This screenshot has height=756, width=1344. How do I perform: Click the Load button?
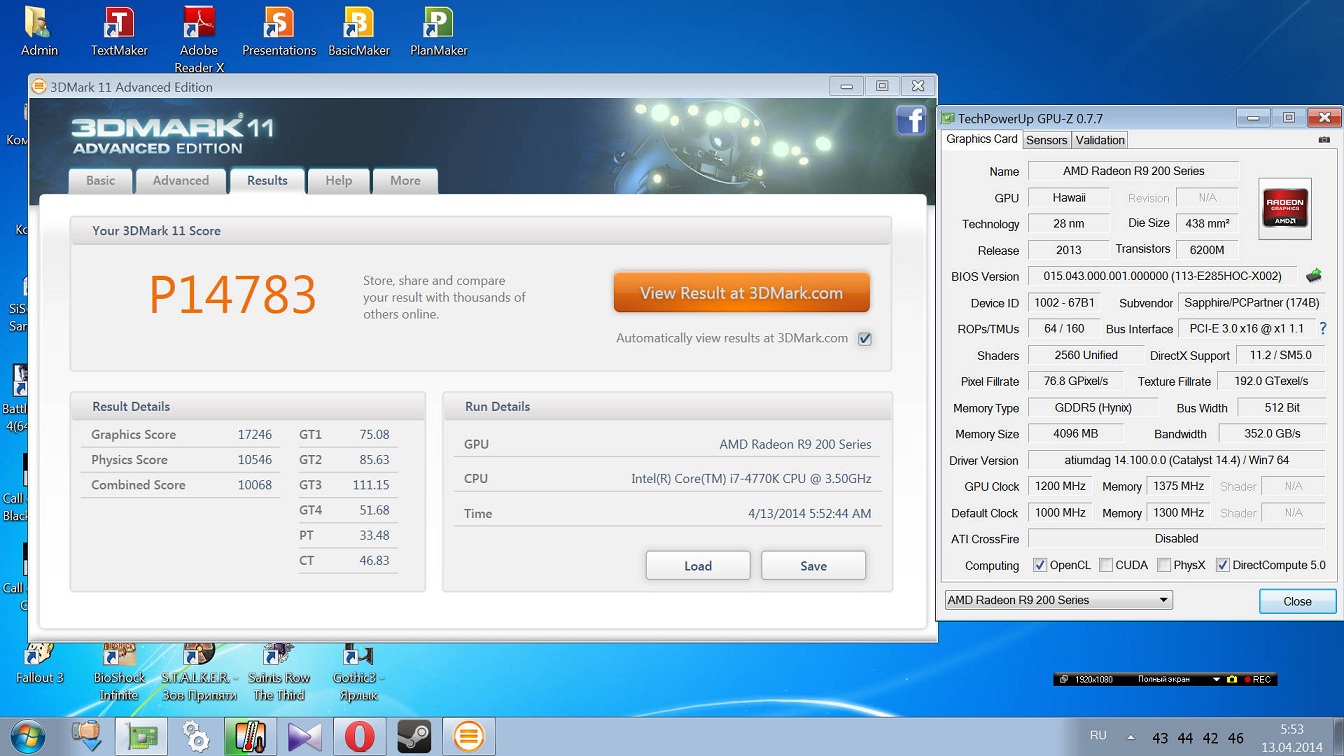click(x=698, y=566)
